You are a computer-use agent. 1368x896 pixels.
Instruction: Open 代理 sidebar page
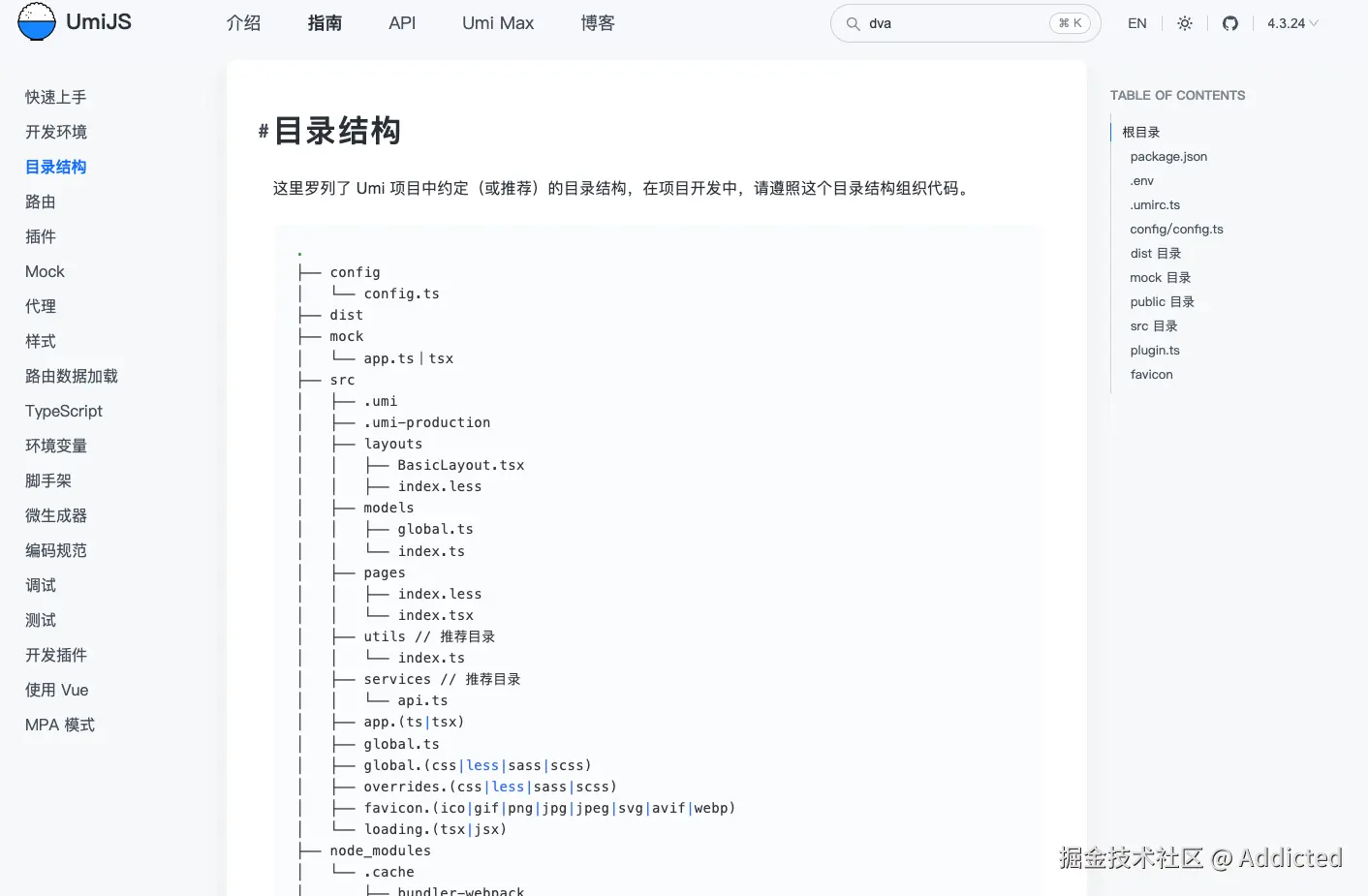pos(41,306)
